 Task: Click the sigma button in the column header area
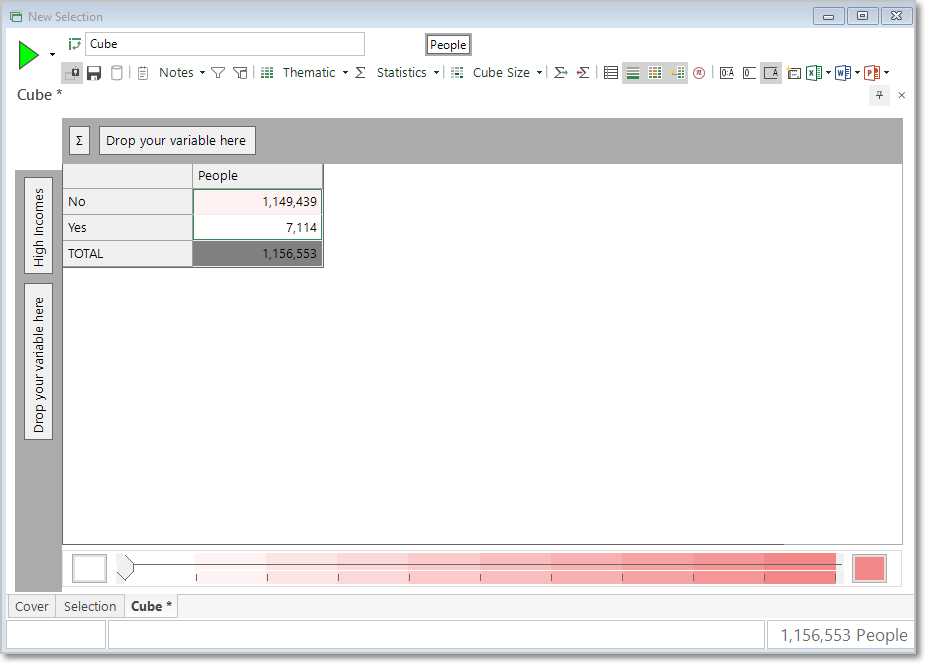pyautogui.click(x=79, y=141)
